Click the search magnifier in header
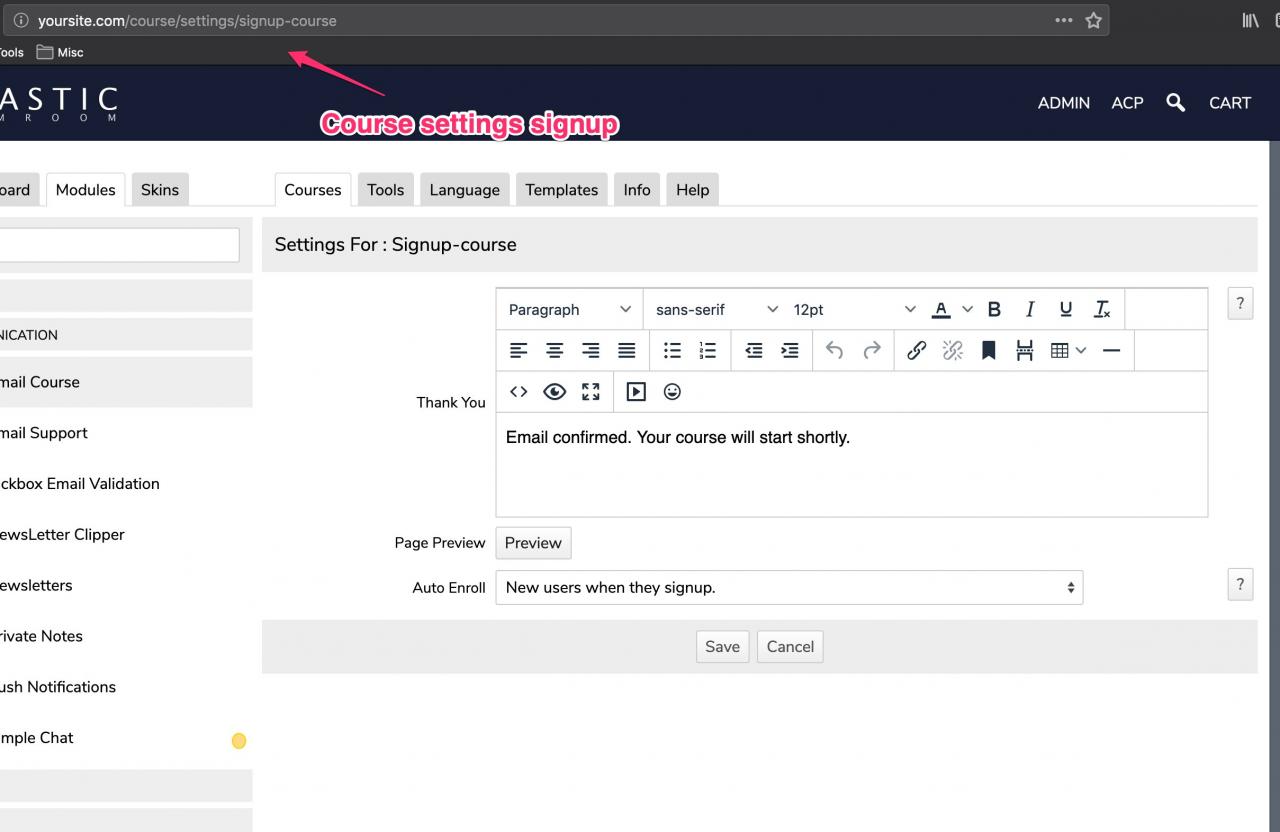1280x832 pixels. (1176, 102)
